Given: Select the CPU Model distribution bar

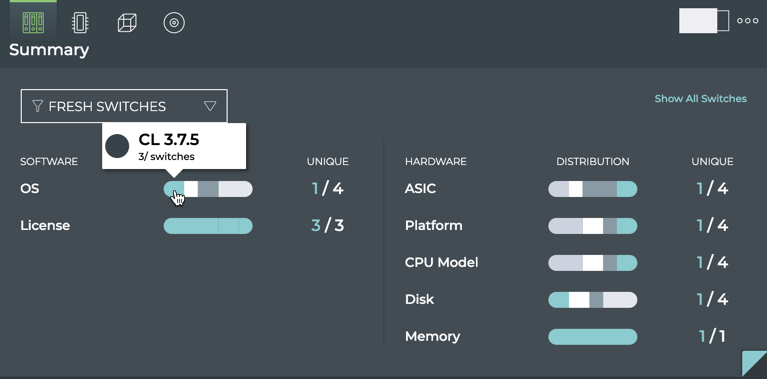Looking at the screenshot, I should 592,263.
